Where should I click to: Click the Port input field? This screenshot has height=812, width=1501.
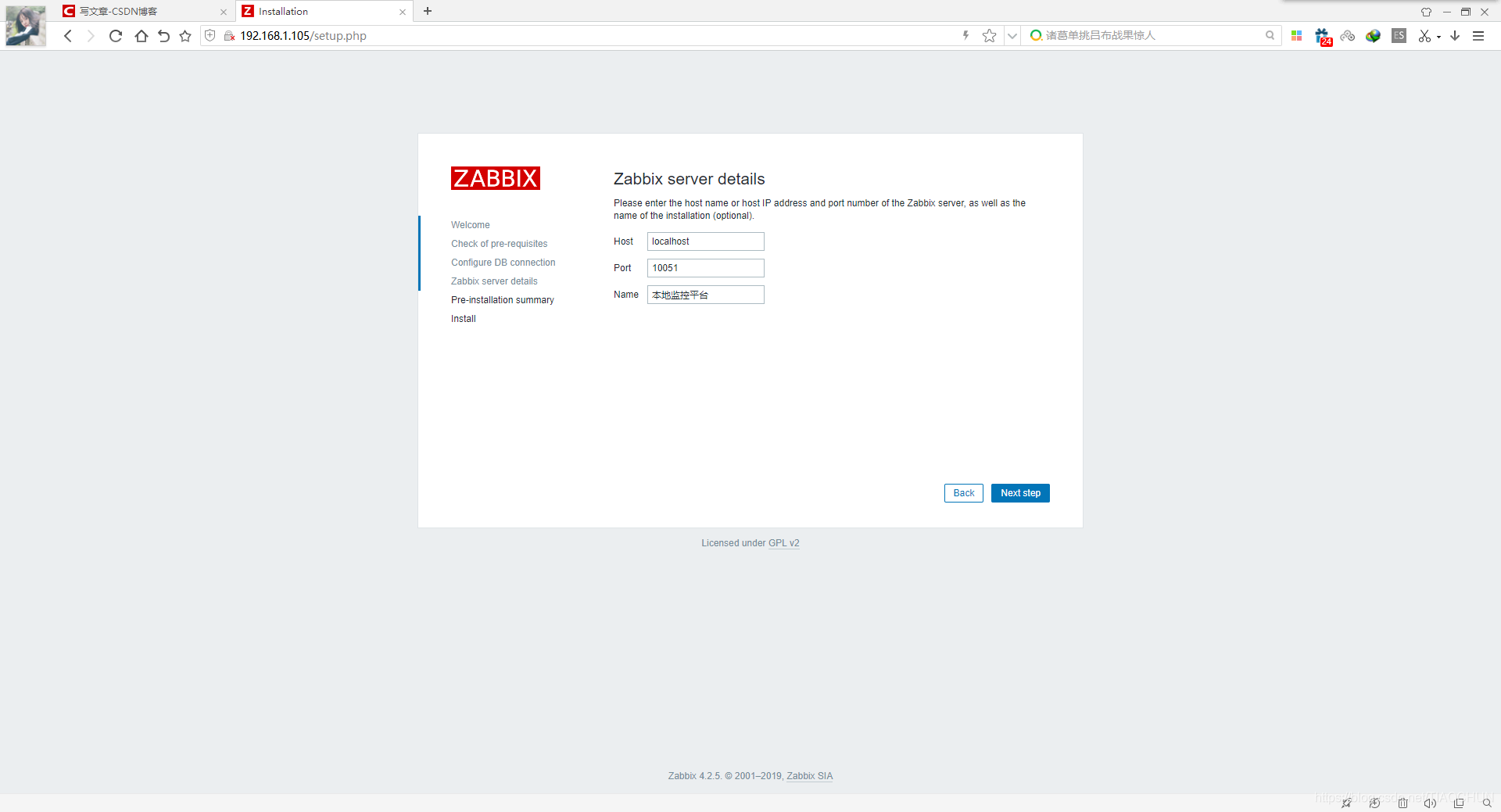(x=705, y=268)
